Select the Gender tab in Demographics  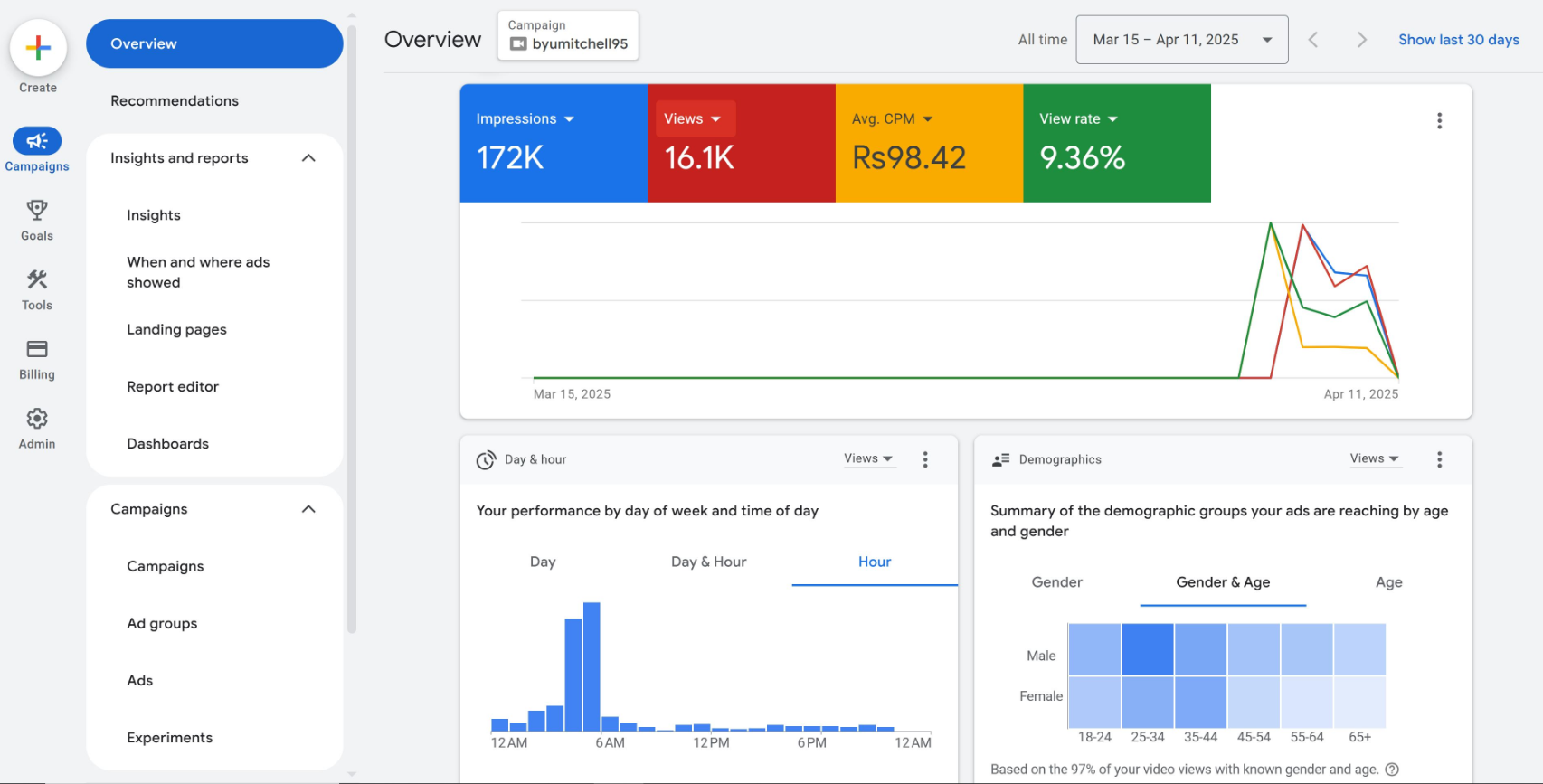[1056, 582]
